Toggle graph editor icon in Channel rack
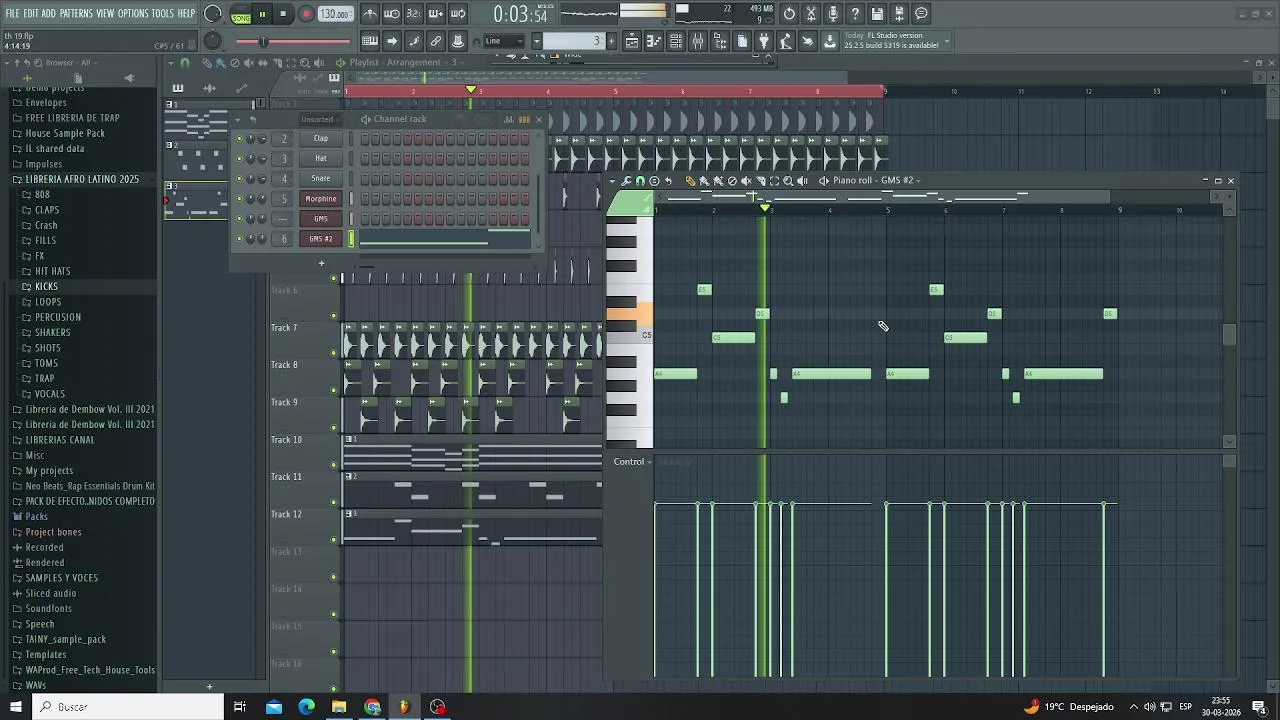The width and height of the screenshot is (1280, 720). coord(509,119)
